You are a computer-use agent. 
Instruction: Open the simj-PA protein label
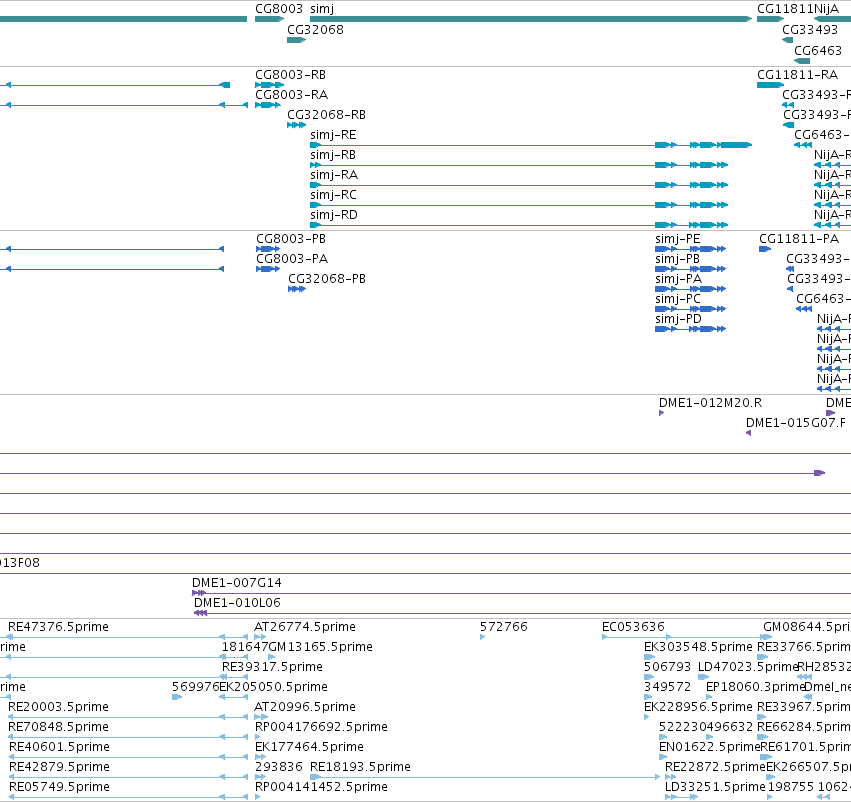click(x=678, y=279)
